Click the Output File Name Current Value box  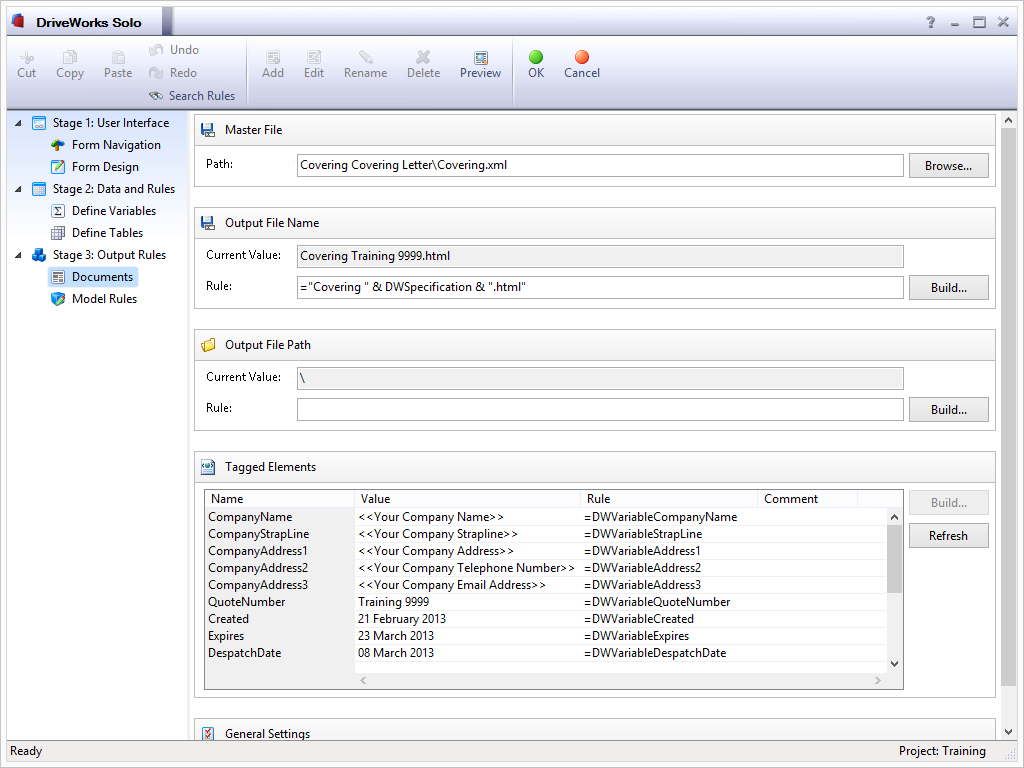pos(600,256)
